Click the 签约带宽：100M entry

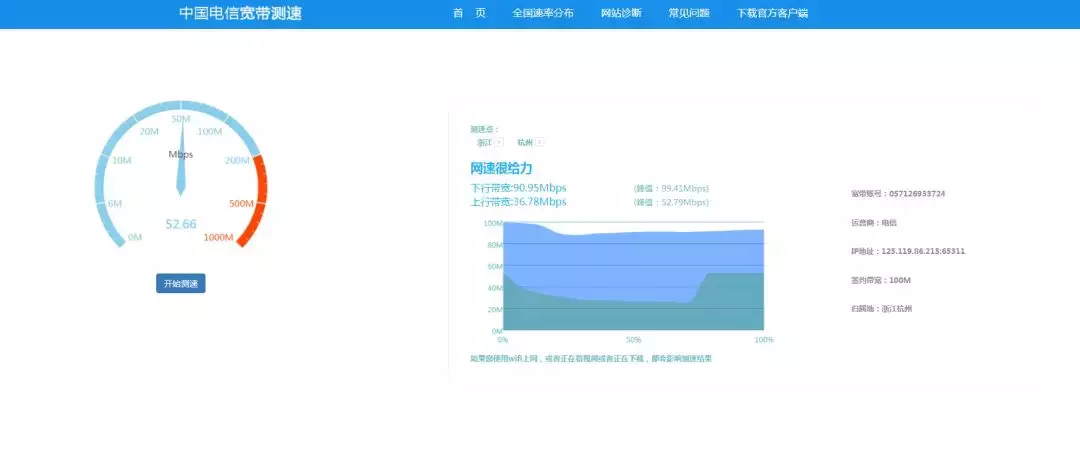[x=881, y=280]
